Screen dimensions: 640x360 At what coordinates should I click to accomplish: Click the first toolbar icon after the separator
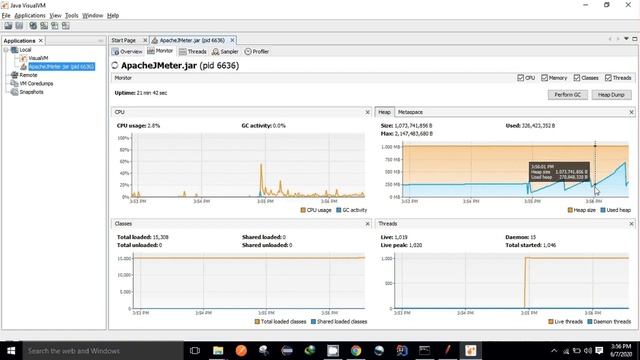coord(33,26)
